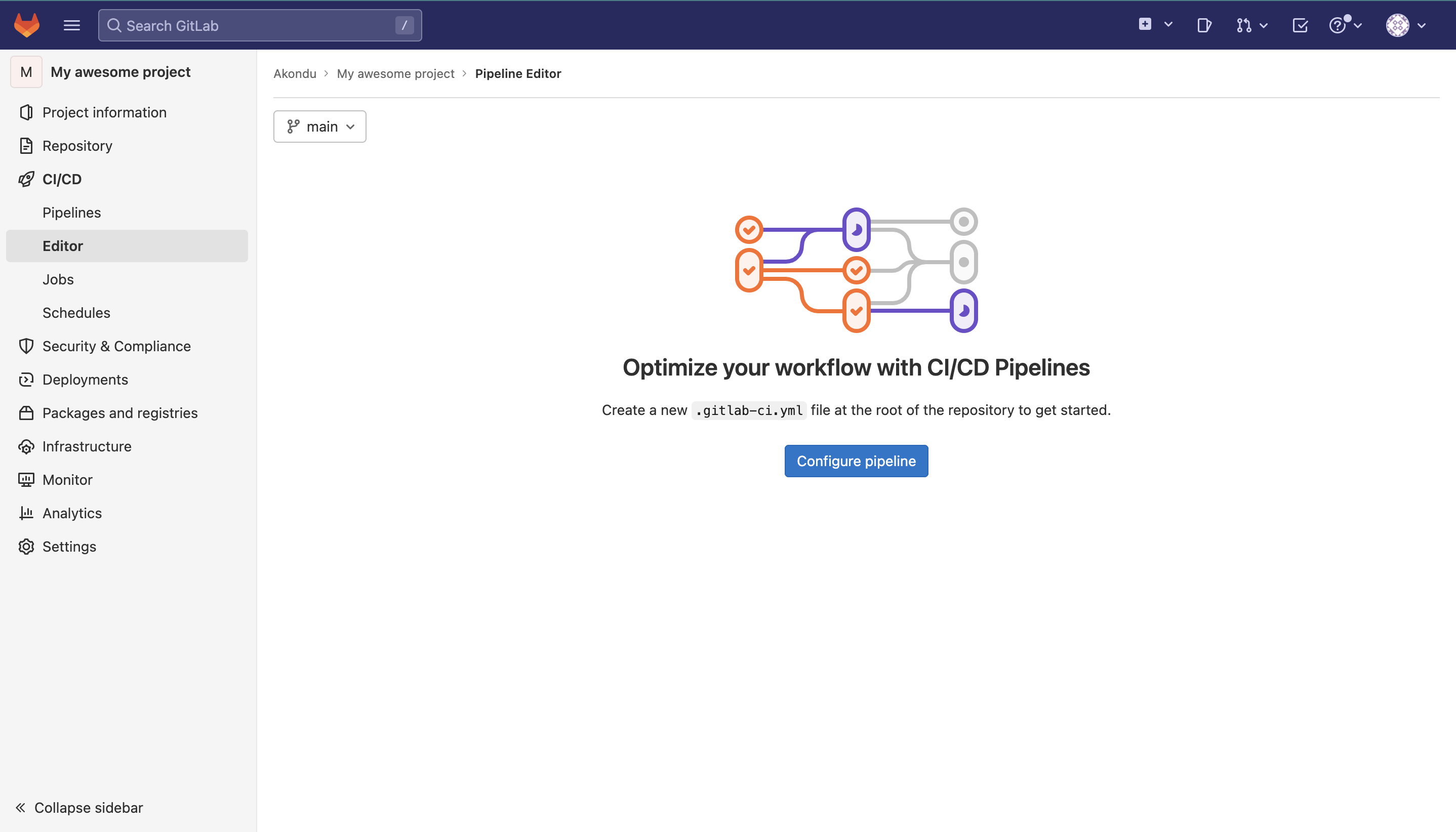1456x832 pixels.
Task: Click the Settings gear icon in sidebar
Action: coord(26,546)
